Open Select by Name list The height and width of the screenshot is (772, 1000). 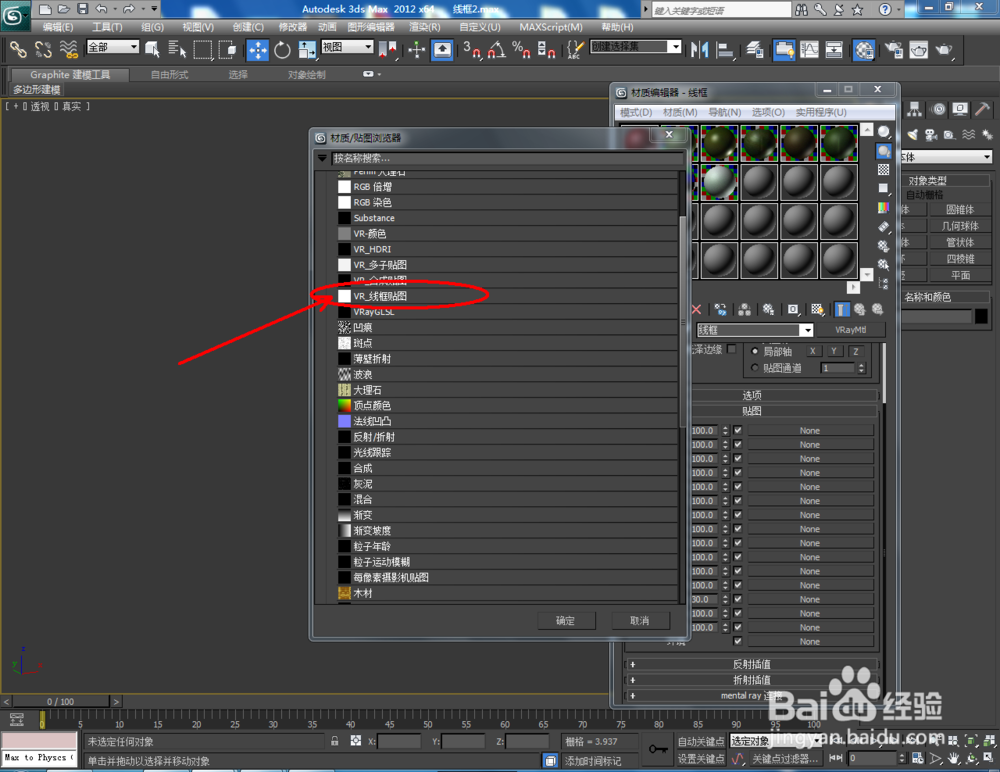click(177, 50)
